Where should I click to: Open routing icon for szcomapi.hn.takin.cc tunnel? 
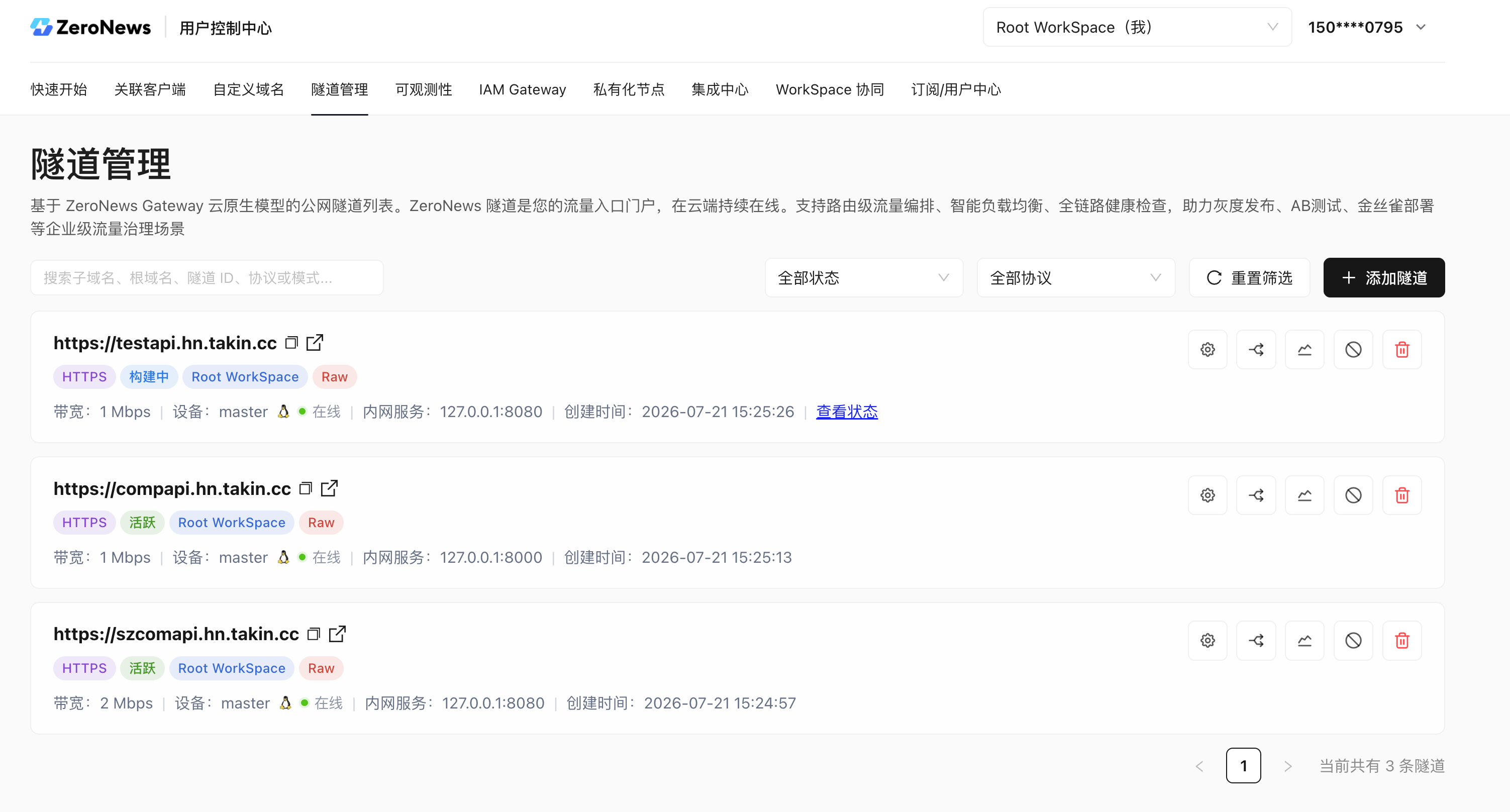click(x=1256, y=641)
